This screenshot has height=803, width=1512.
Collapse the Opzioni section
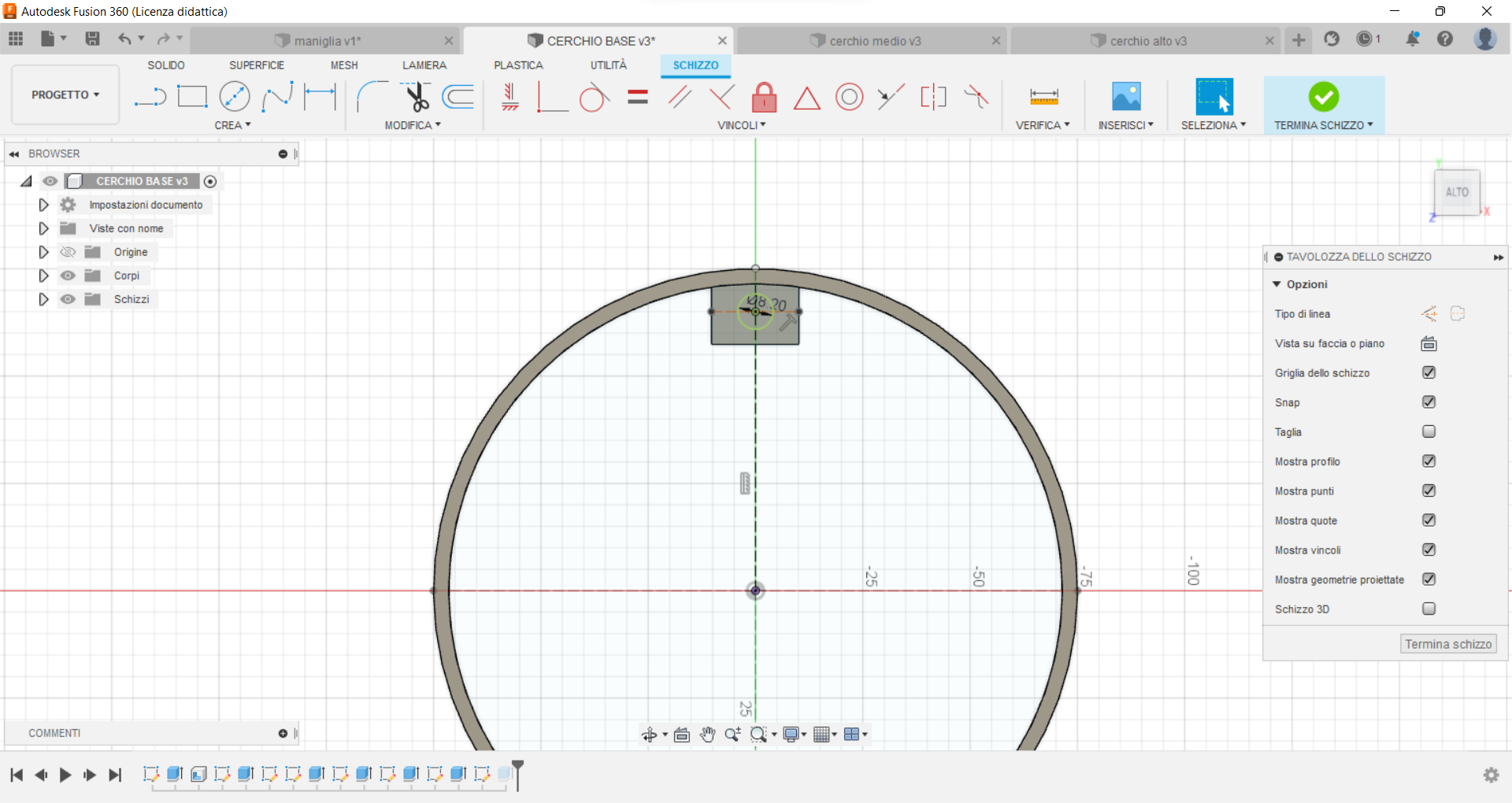pos(1277,284)
